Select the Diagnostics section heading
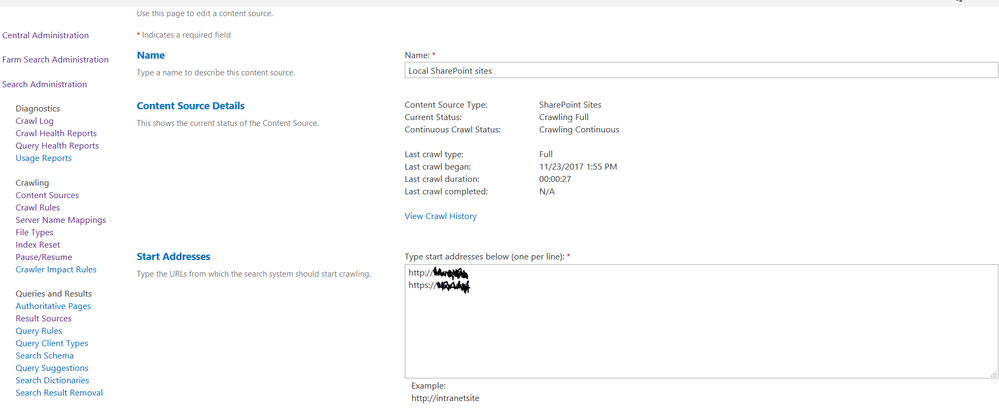999x415 pixels. pos(38,108)
